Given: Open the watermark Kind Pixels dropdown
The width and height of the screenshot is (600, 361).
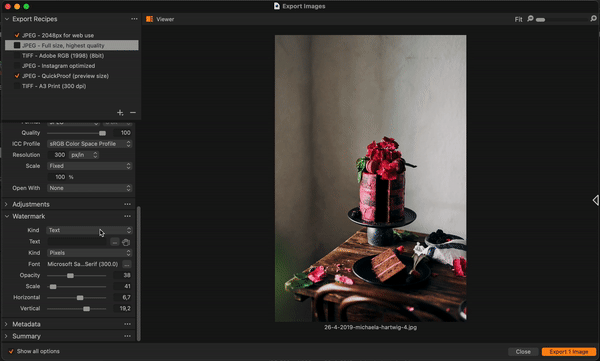Looking at the screenshot, I should [x=90, y=253].
